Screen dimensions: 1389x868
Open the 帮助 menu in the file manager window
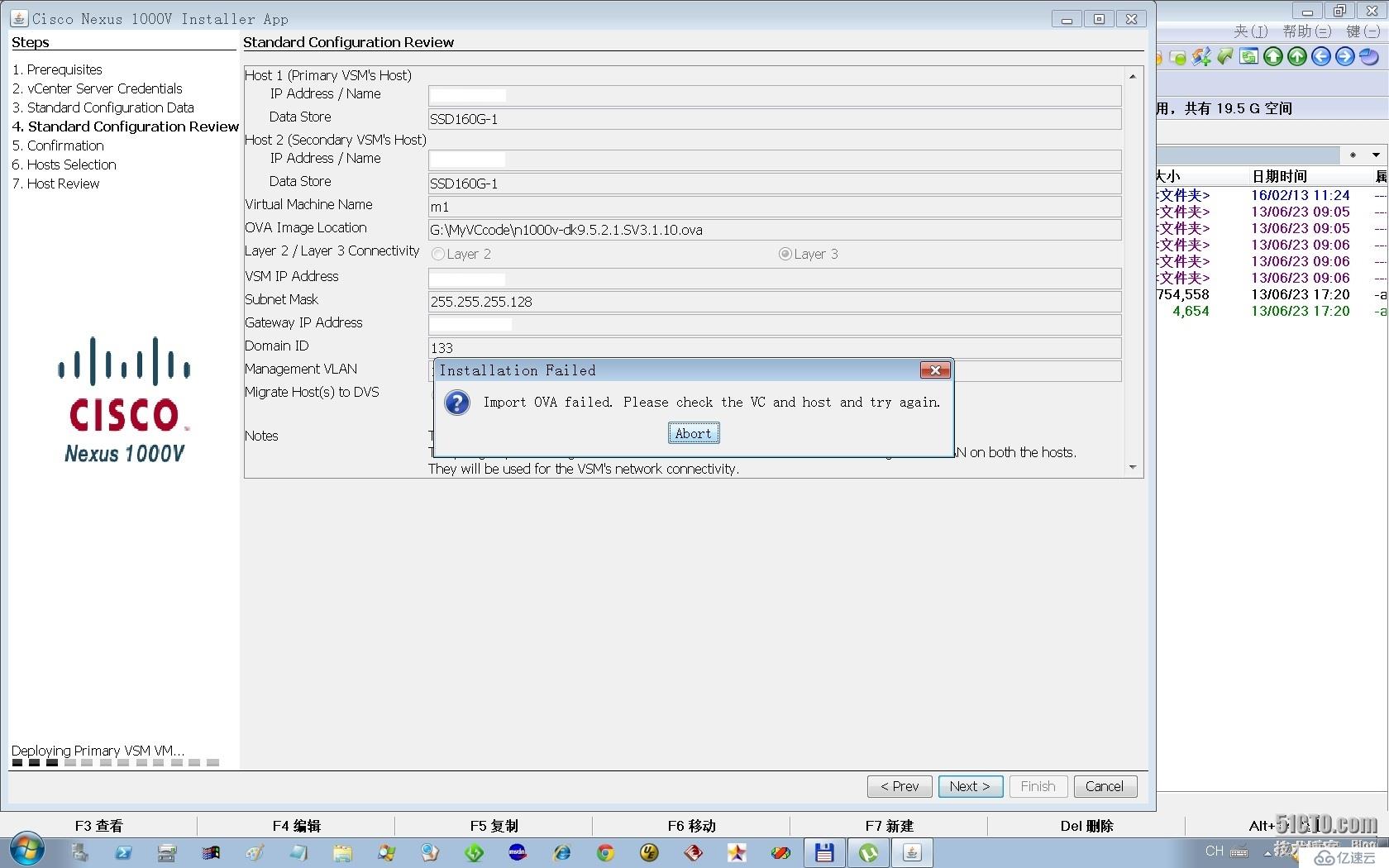click(x=1306, y=31)
